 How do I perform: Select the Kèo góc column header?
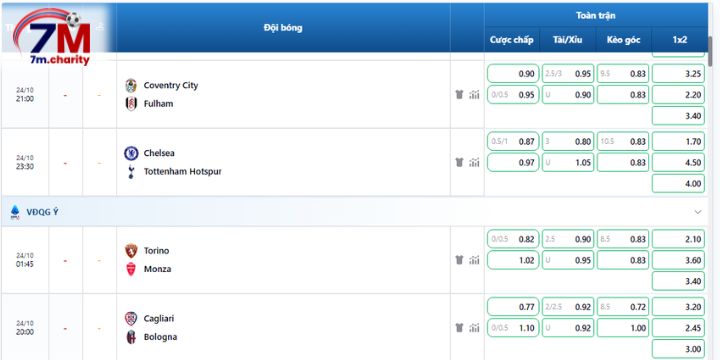pyautogui.click(x=623, y=40)
